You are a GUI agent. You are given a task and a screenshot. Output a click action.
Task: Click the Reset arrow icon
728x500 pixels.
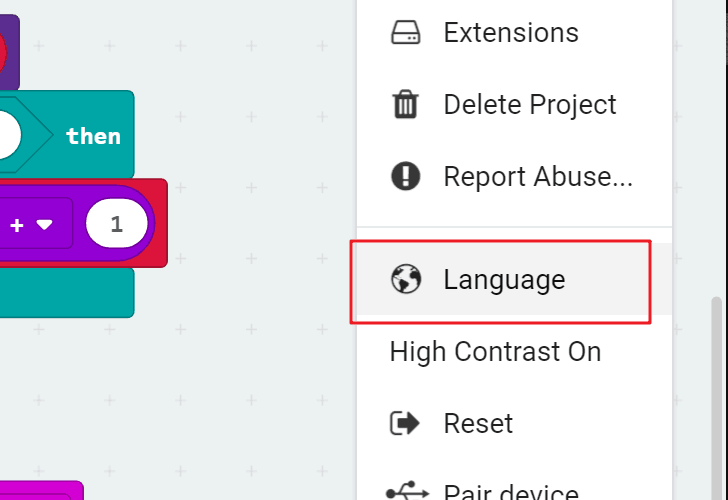(405, 423)
